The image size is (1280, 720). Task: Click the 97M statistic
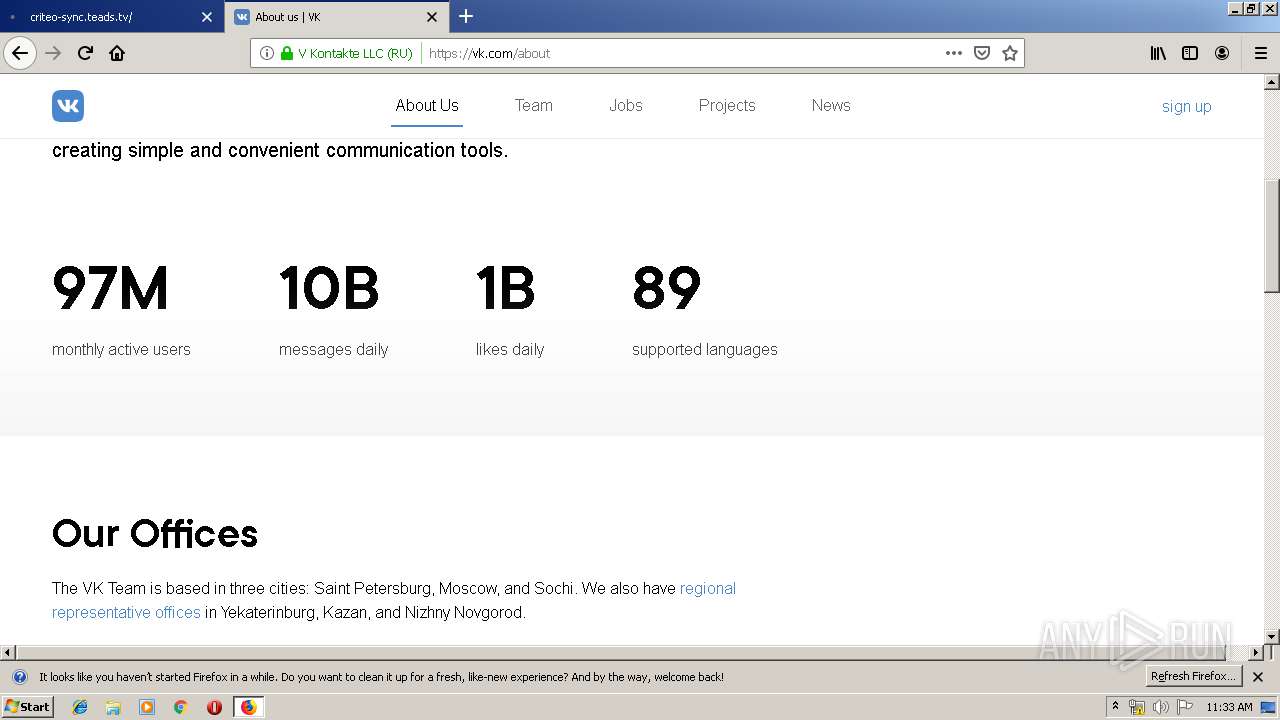110,289
